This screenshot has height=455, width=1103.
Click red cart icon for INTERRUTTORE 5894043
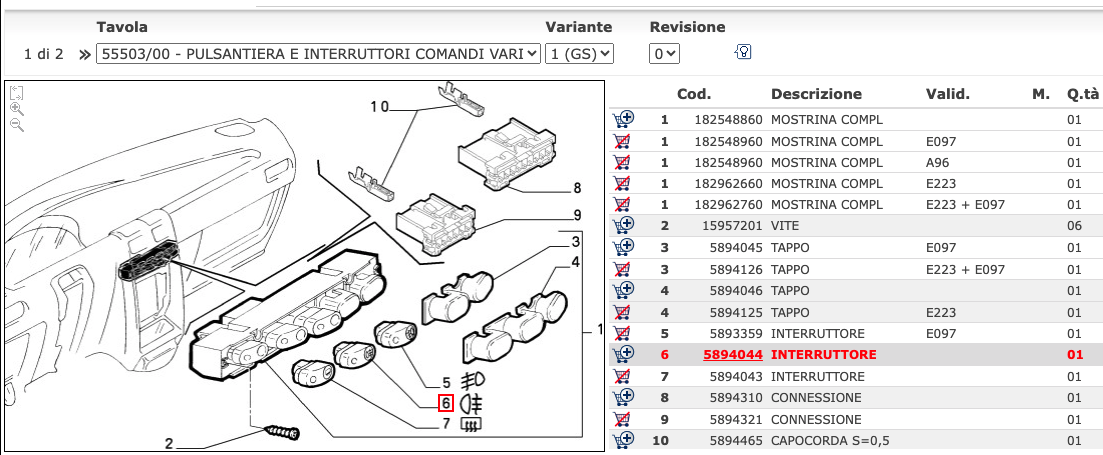[x=622, y=376]
